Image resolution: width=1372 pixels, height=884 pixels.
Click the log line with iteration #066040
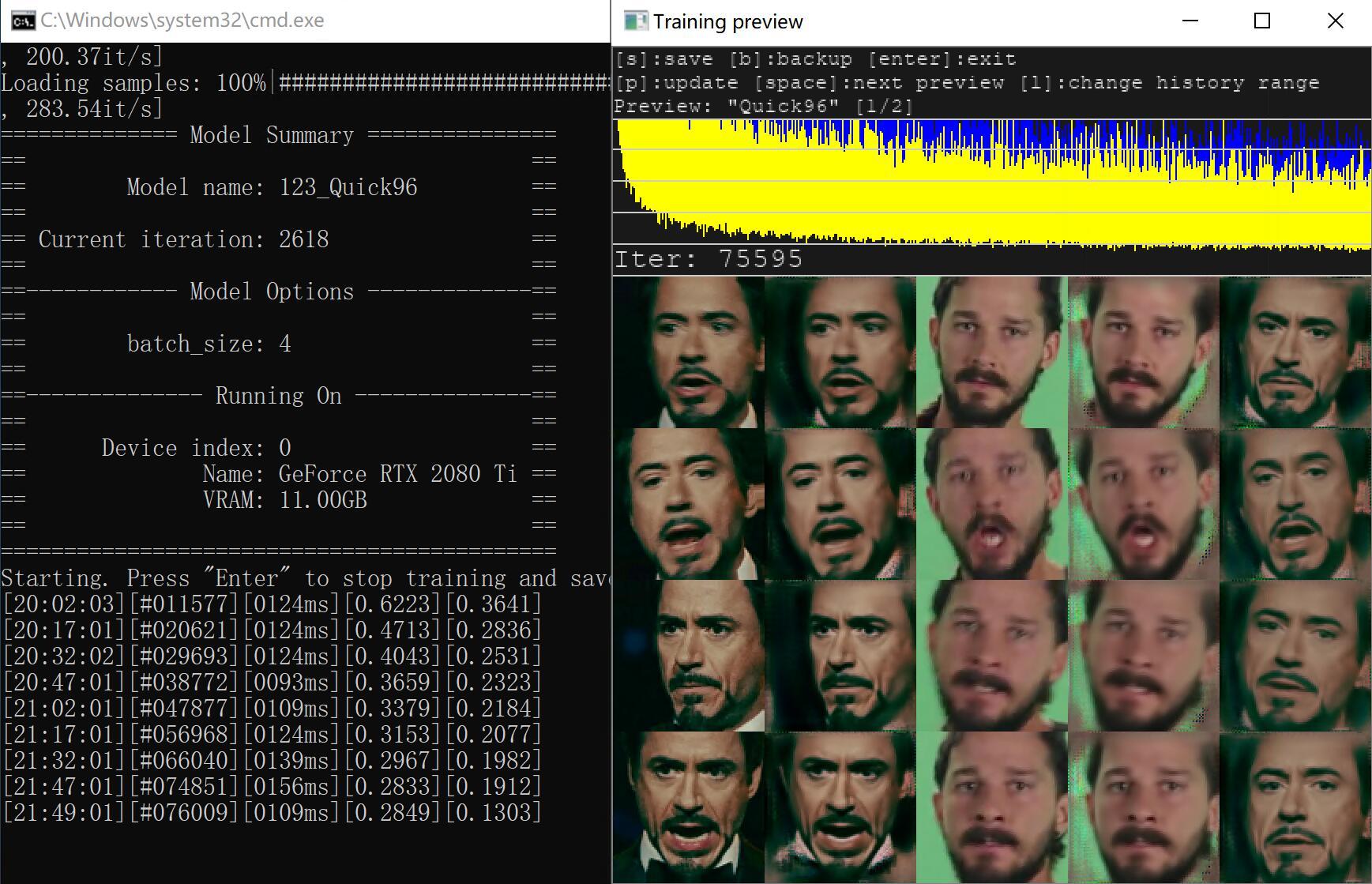272,761
